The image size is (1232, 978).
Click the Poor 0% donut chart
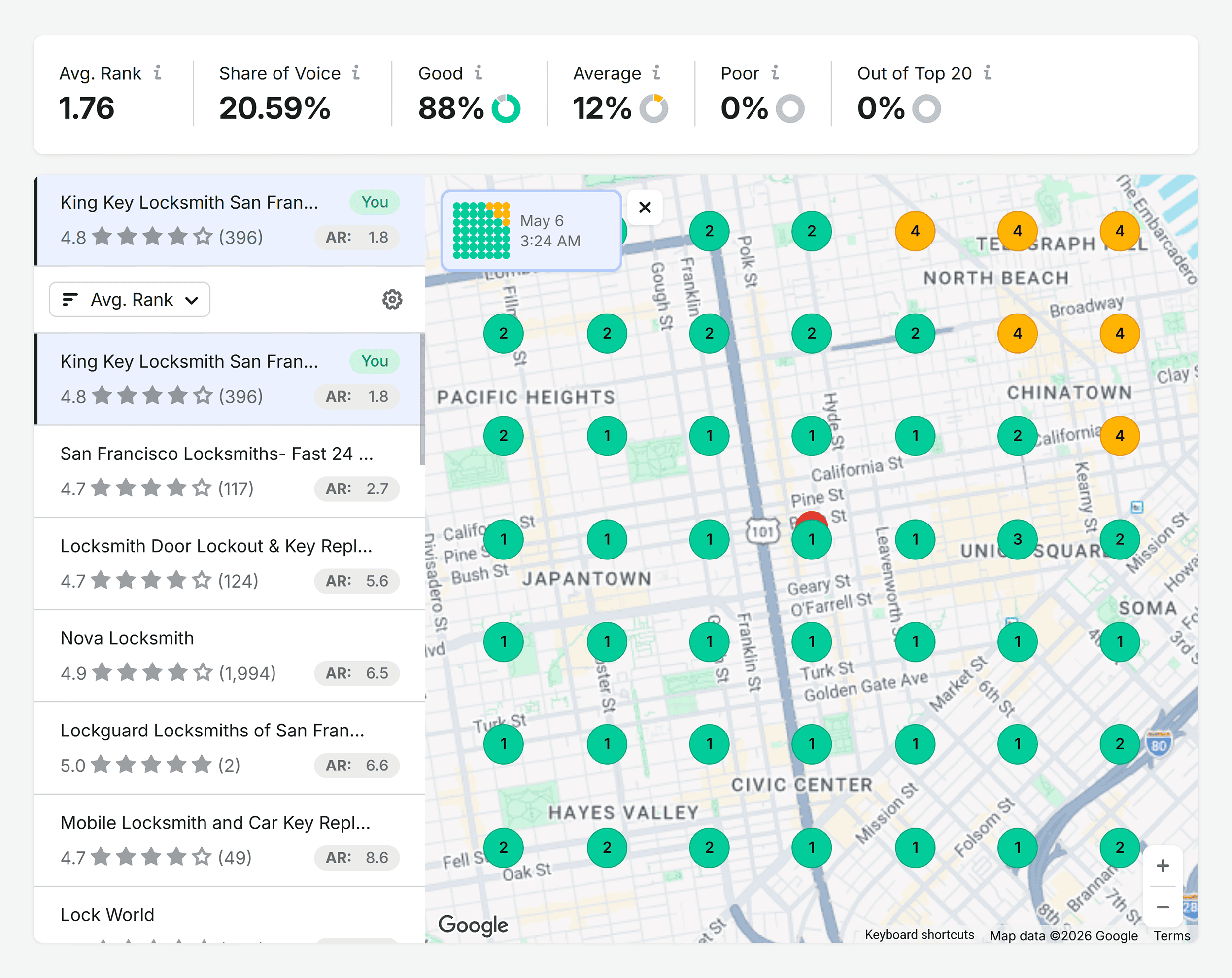click(x=790, y=108)
